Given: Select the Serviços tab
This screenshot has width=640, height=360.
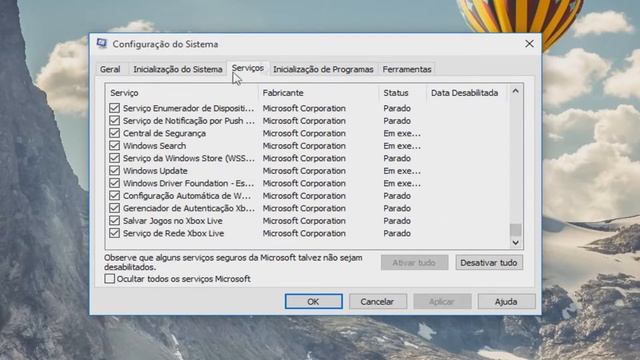Looking at the screenshot, I should 248,68.
